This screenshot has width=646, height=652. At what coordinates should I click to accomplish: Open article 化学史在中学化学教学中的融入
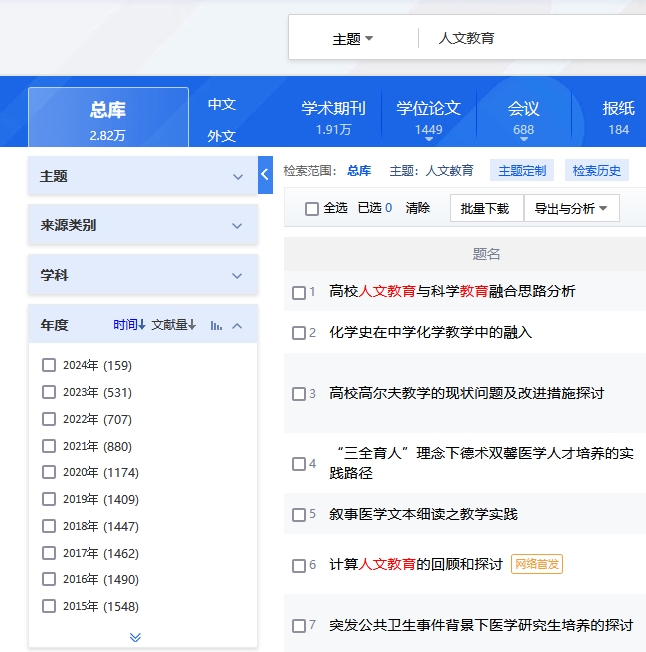(x=431, y=332)
